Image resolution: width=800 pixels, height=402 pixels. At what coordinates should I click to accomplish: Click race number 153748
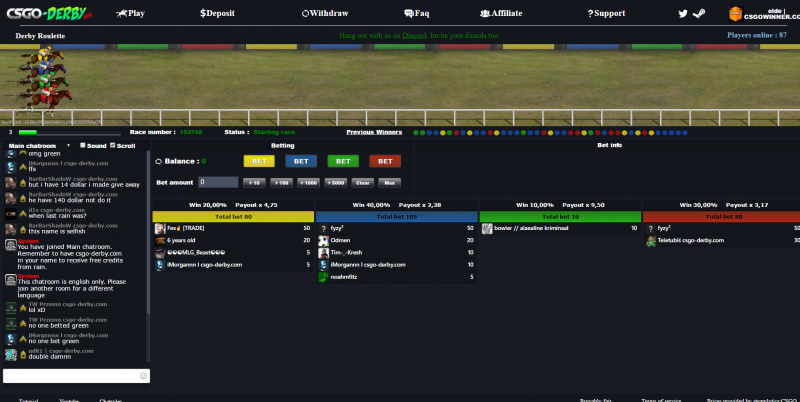coord(191,132)
